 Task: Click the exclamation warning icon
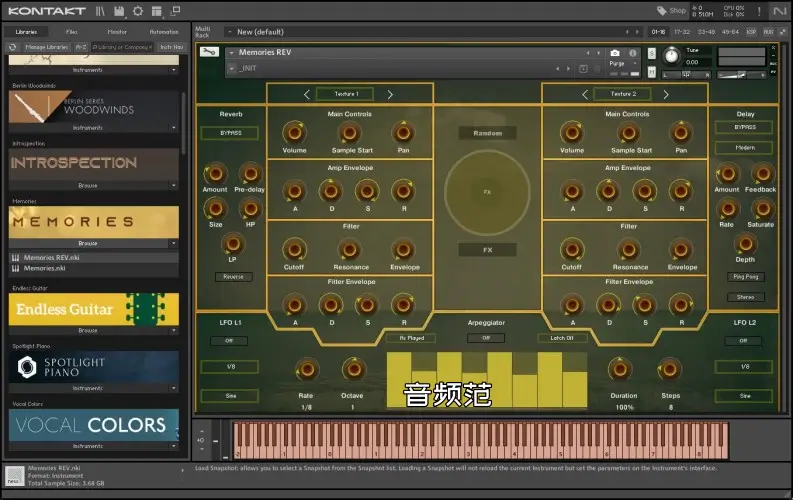tap(759, 11)
